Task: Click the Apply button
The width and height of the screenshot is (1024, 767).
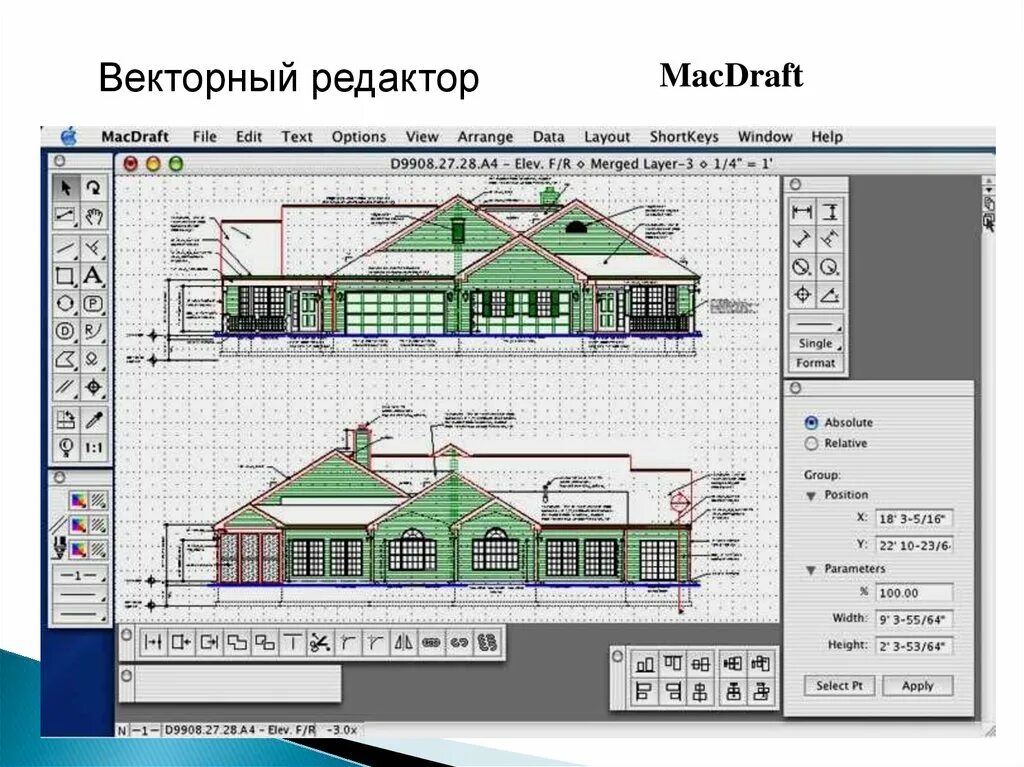Action: pos(918,686)
